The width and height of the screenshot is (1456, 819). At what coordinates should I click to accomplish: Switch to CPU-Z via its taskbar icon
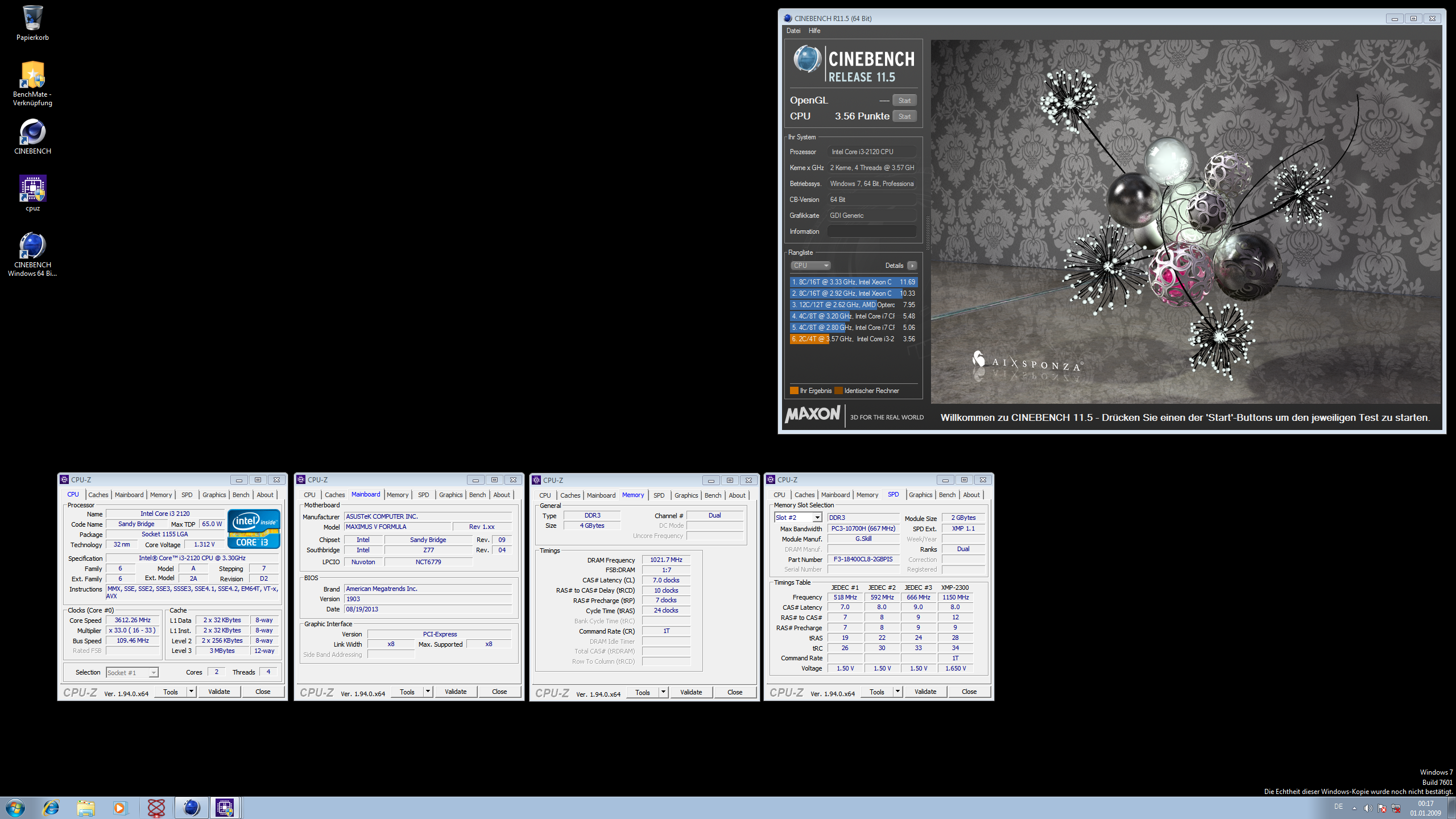coord(225,808)
